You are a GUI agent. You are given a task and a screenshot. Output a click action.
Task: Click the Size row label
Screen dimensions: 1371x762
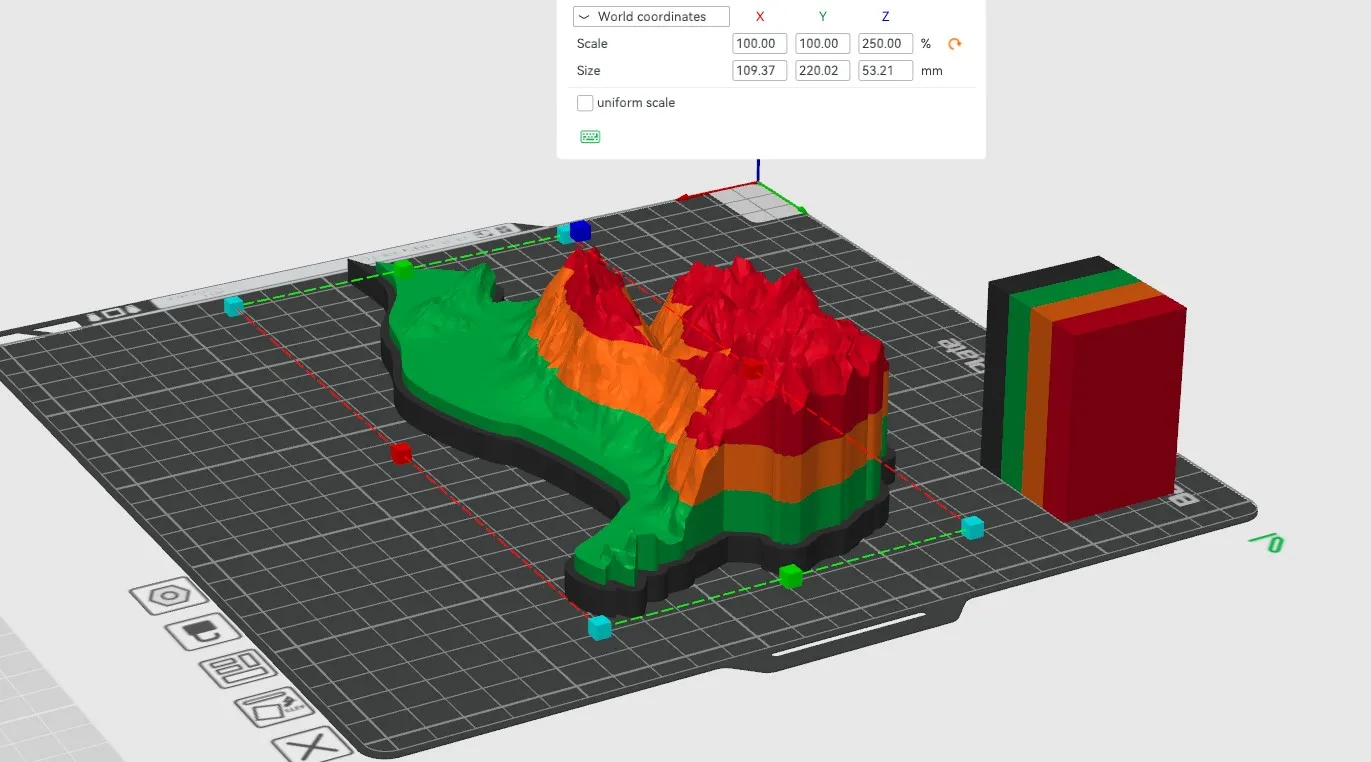point(589,71)
